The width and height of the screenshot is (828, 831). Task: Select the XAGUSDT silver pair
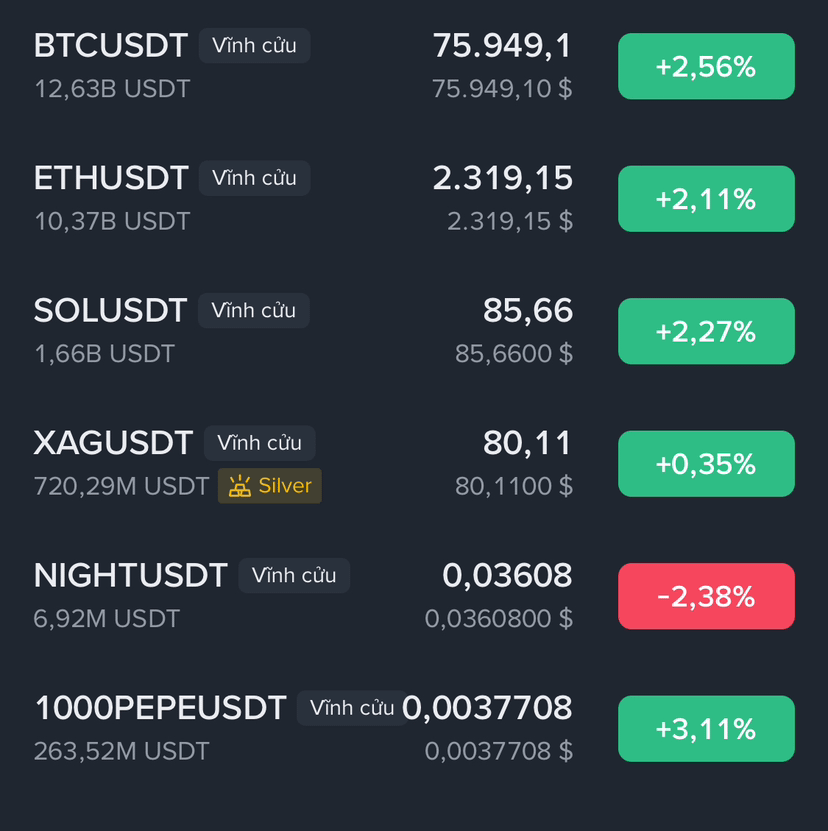(414, 464)
